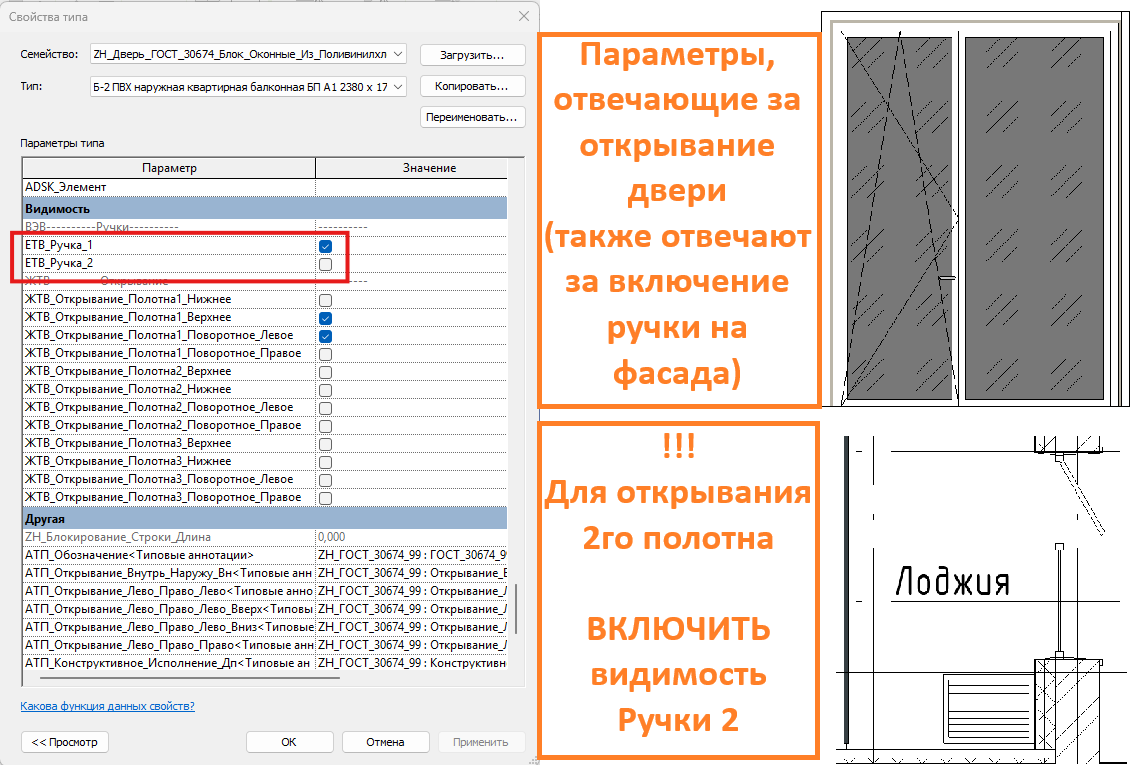
Task: Click the Копировать... button
Action: coord(473,86)
